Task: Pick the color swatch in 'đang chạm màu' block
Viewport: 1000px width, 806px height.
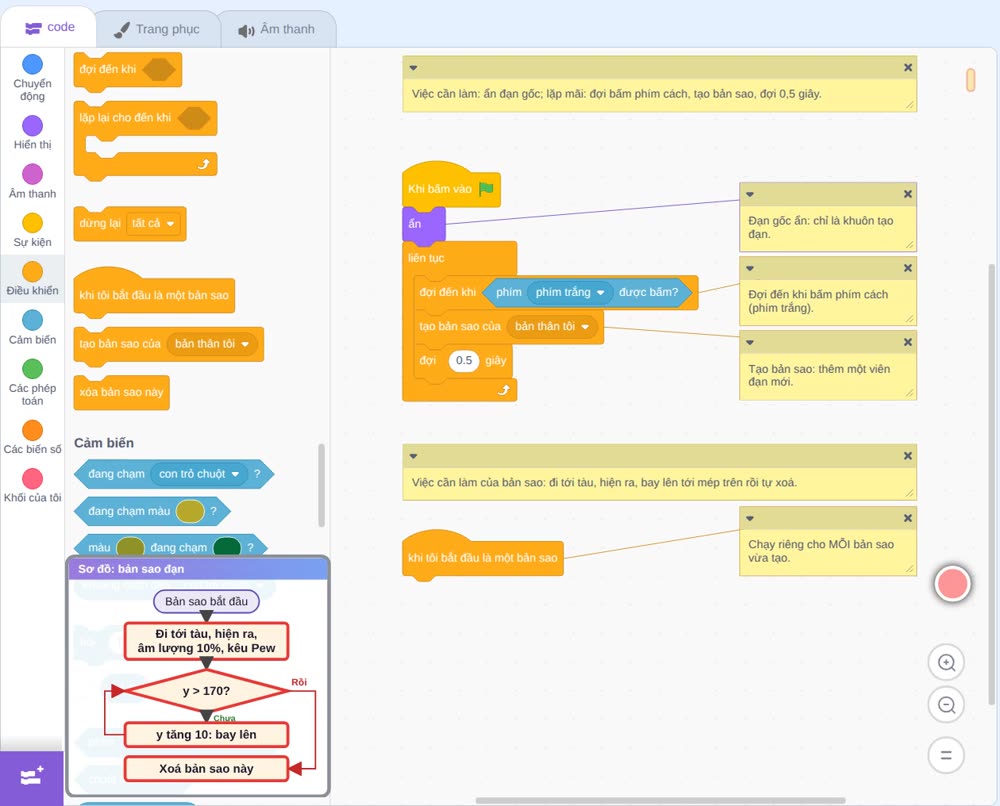Action: click(x=190, y=511)
